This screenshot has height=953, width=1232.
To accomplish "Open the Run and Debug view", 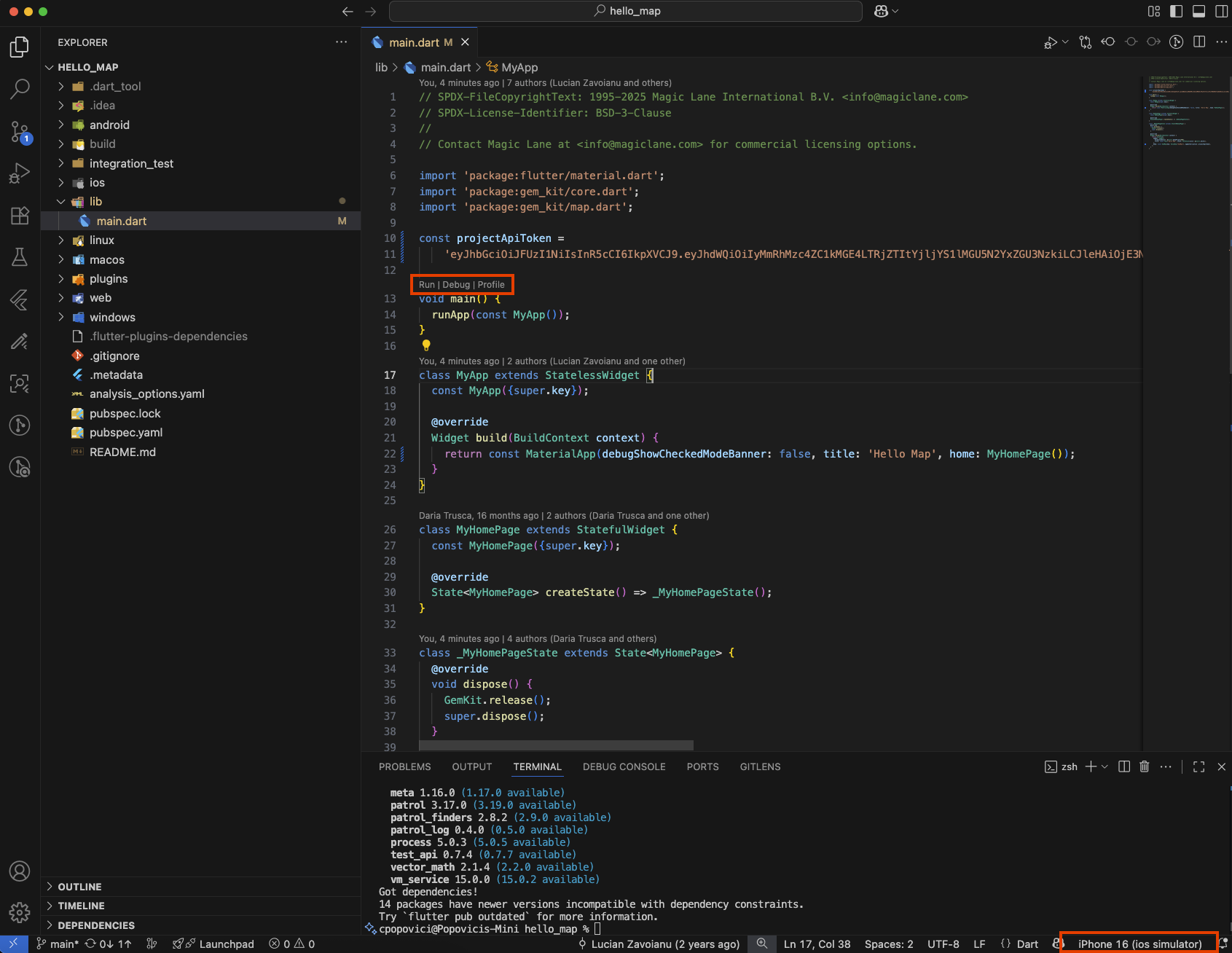I will (20, 173).
